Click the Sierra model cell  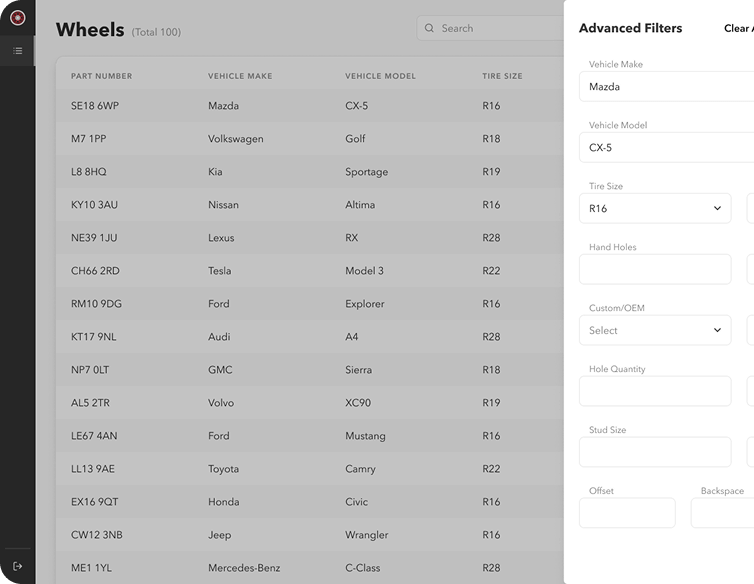[x=358, y=370]
